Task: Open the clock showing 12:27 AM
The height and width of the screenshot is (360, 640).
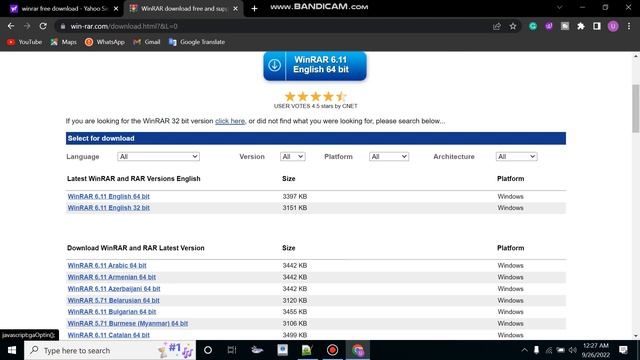Action: (x=596, y=350)
